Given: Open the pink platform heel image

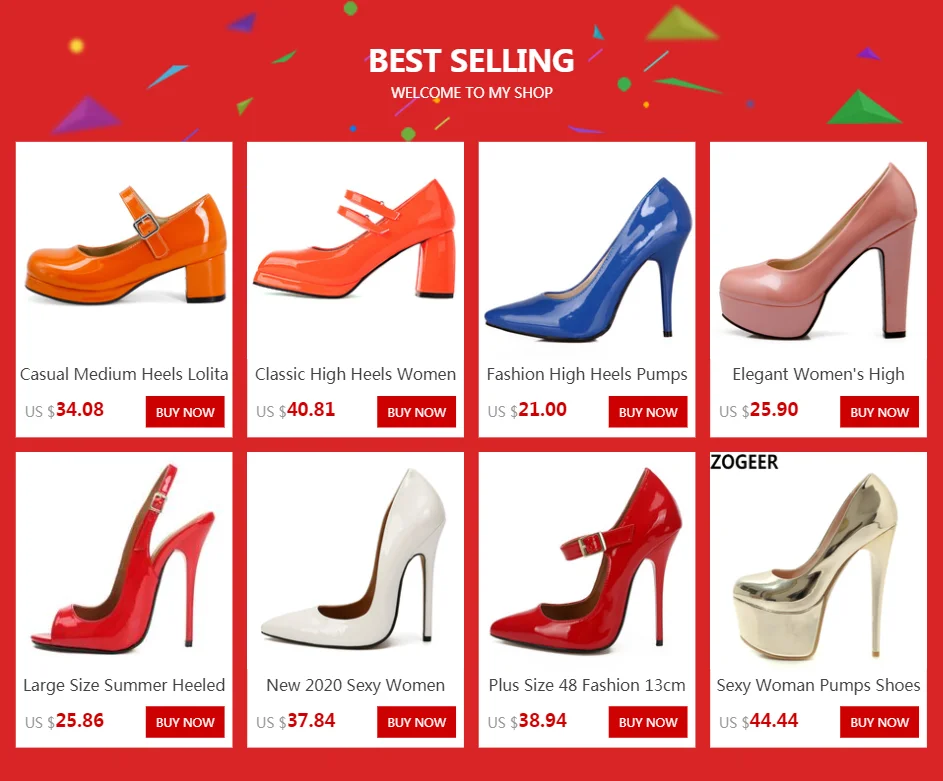Looking at the screenshot, I should [819, 251].
